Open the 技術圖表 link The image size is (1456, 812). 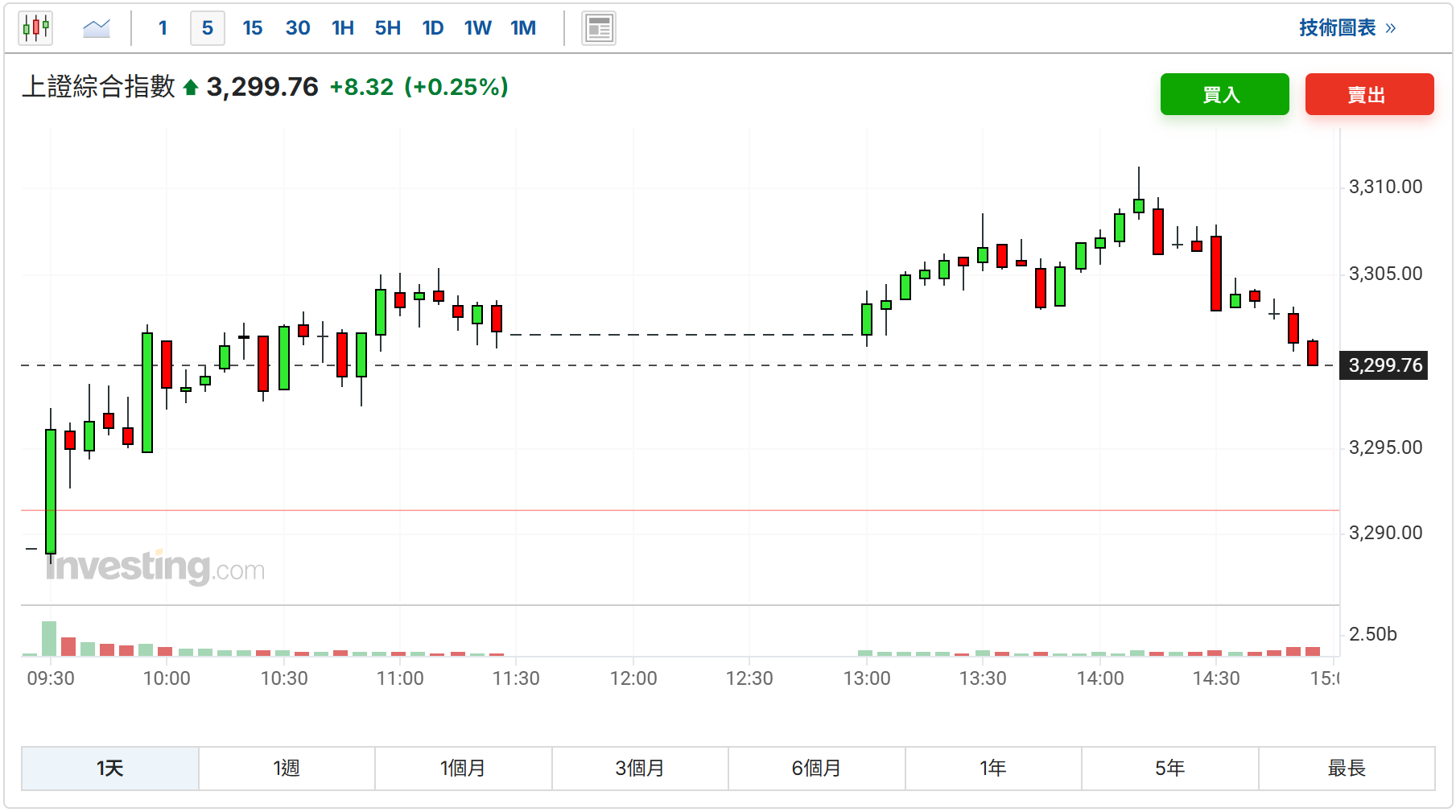point(1347,28)
